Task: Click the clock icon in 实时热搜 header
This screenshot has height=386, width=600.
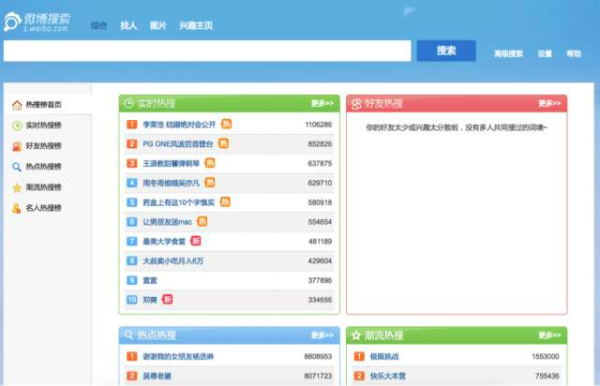Action: point(129,103)
